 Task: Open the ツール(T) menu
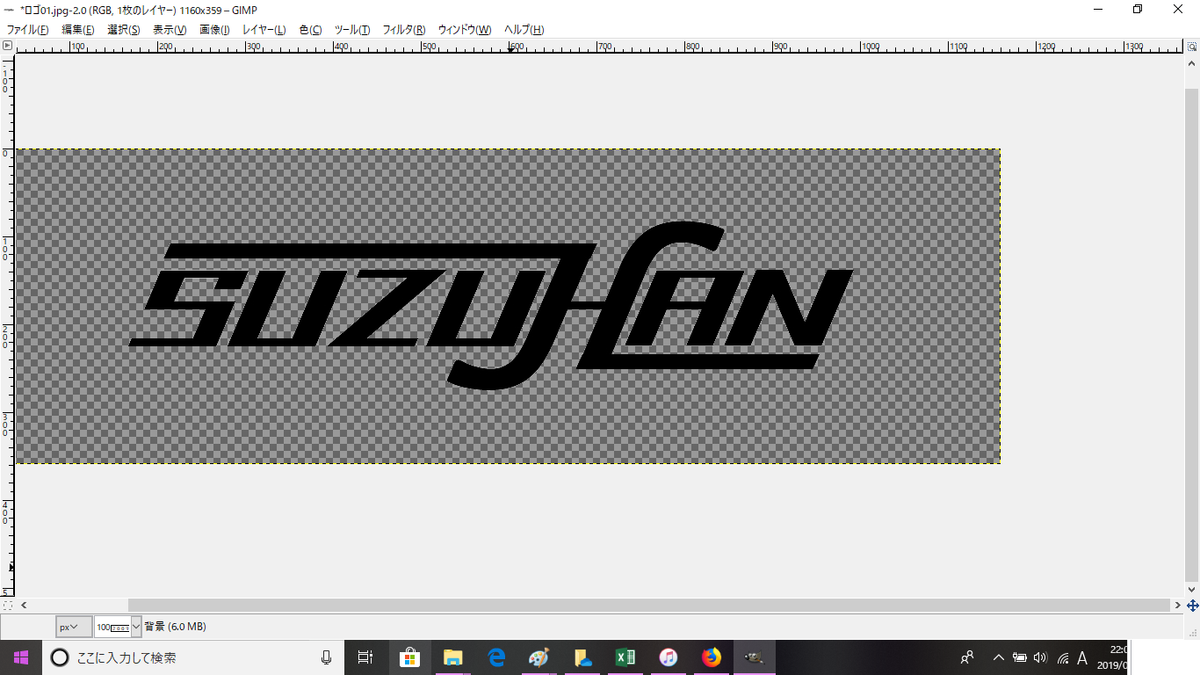coord(352,30)
